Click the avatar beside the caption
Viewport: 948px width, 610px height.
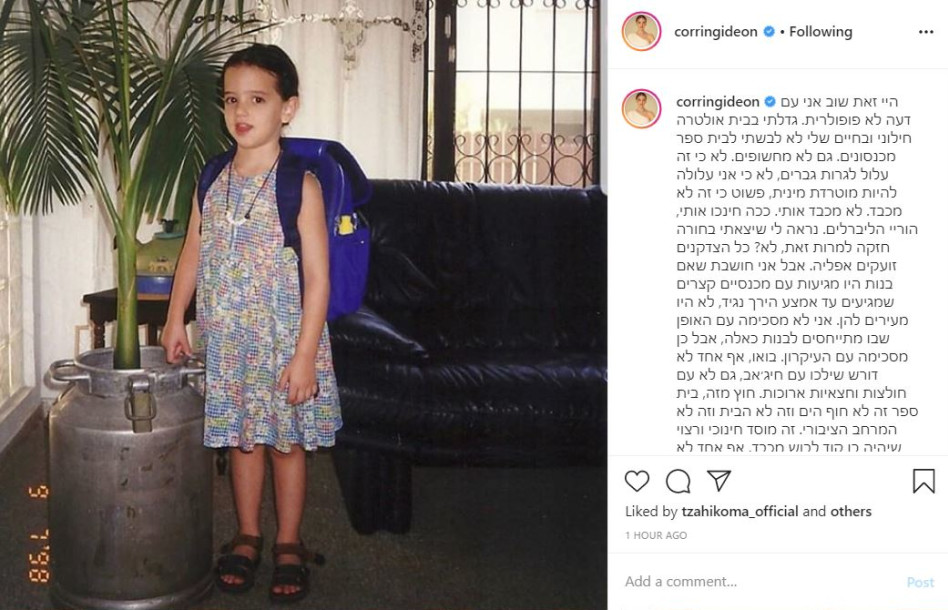click(641, 109)
